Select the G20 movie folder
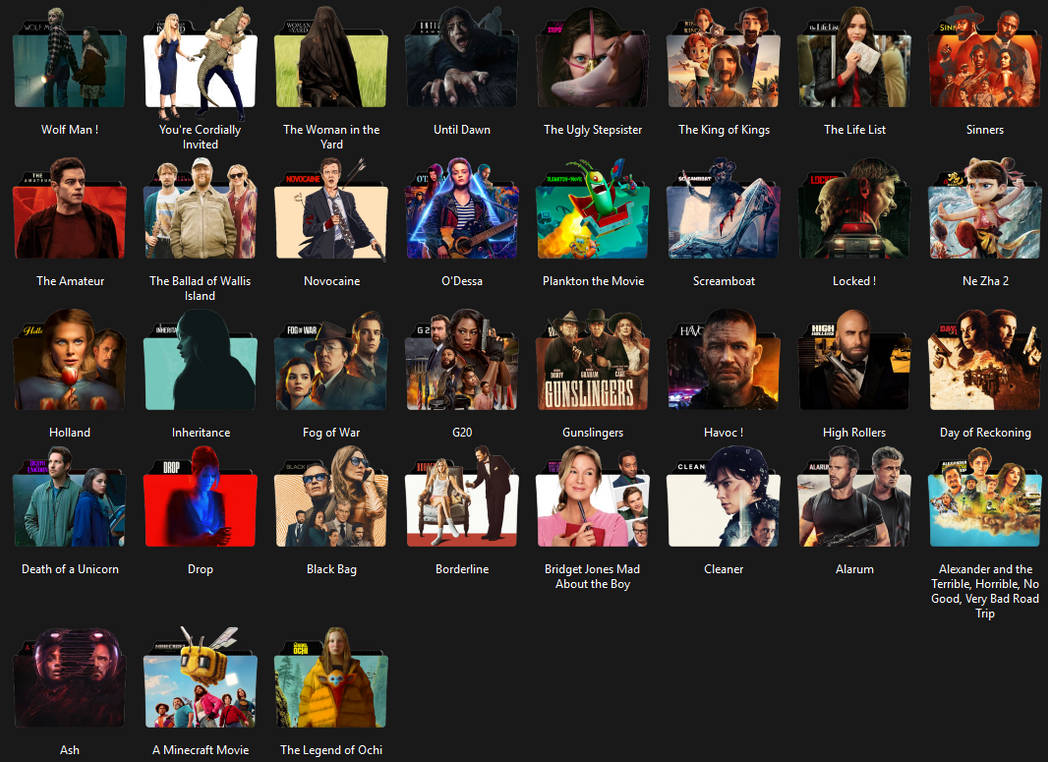Viewport: 1048px width, 762px height. [x=462, y=360]
